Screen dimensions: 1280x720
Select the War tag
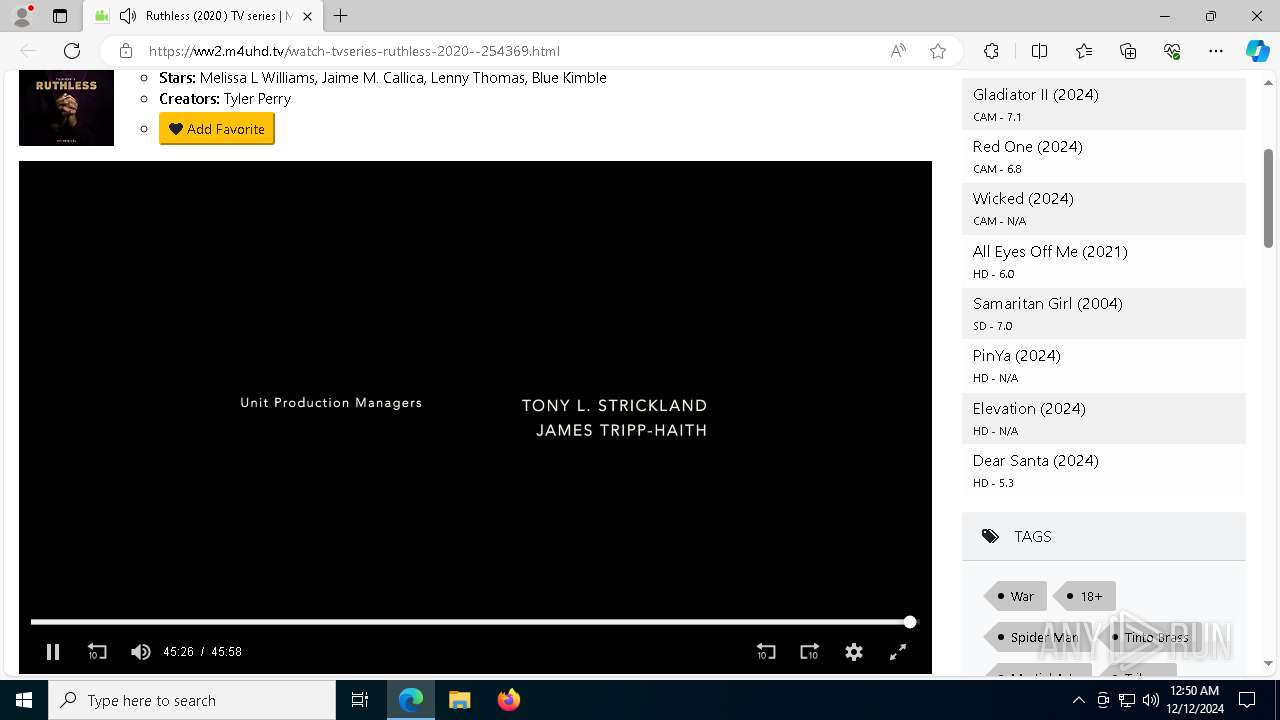coord(1016,596)
